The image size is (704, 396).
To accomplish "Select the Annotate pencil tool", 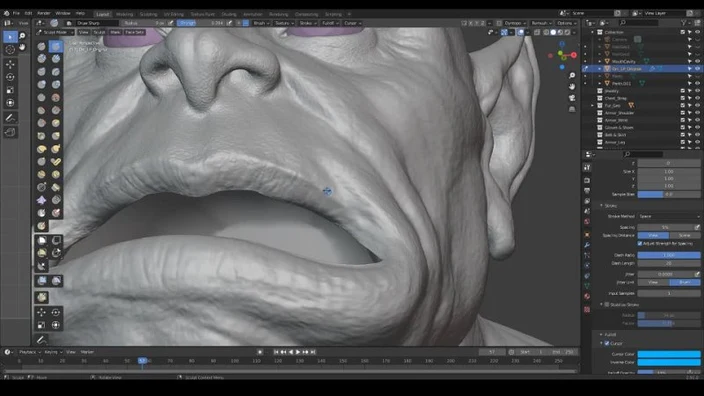I will point(10,118).
